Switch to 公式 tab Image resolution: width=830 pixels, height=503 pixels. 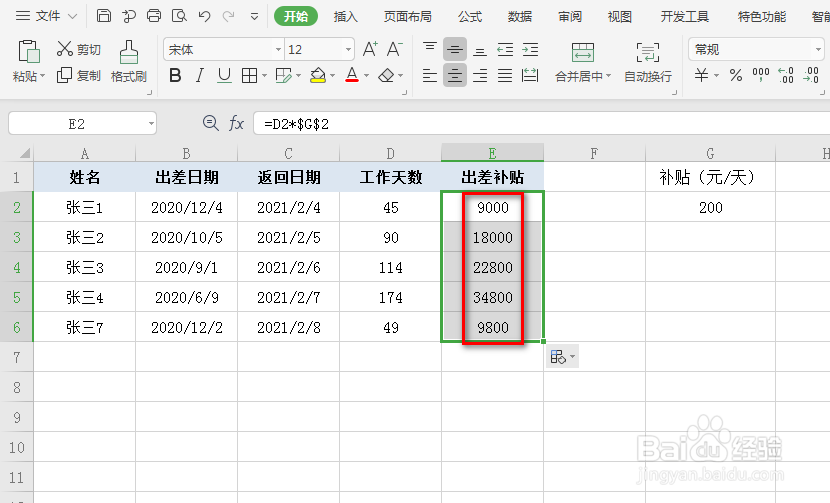click(470, 16)
